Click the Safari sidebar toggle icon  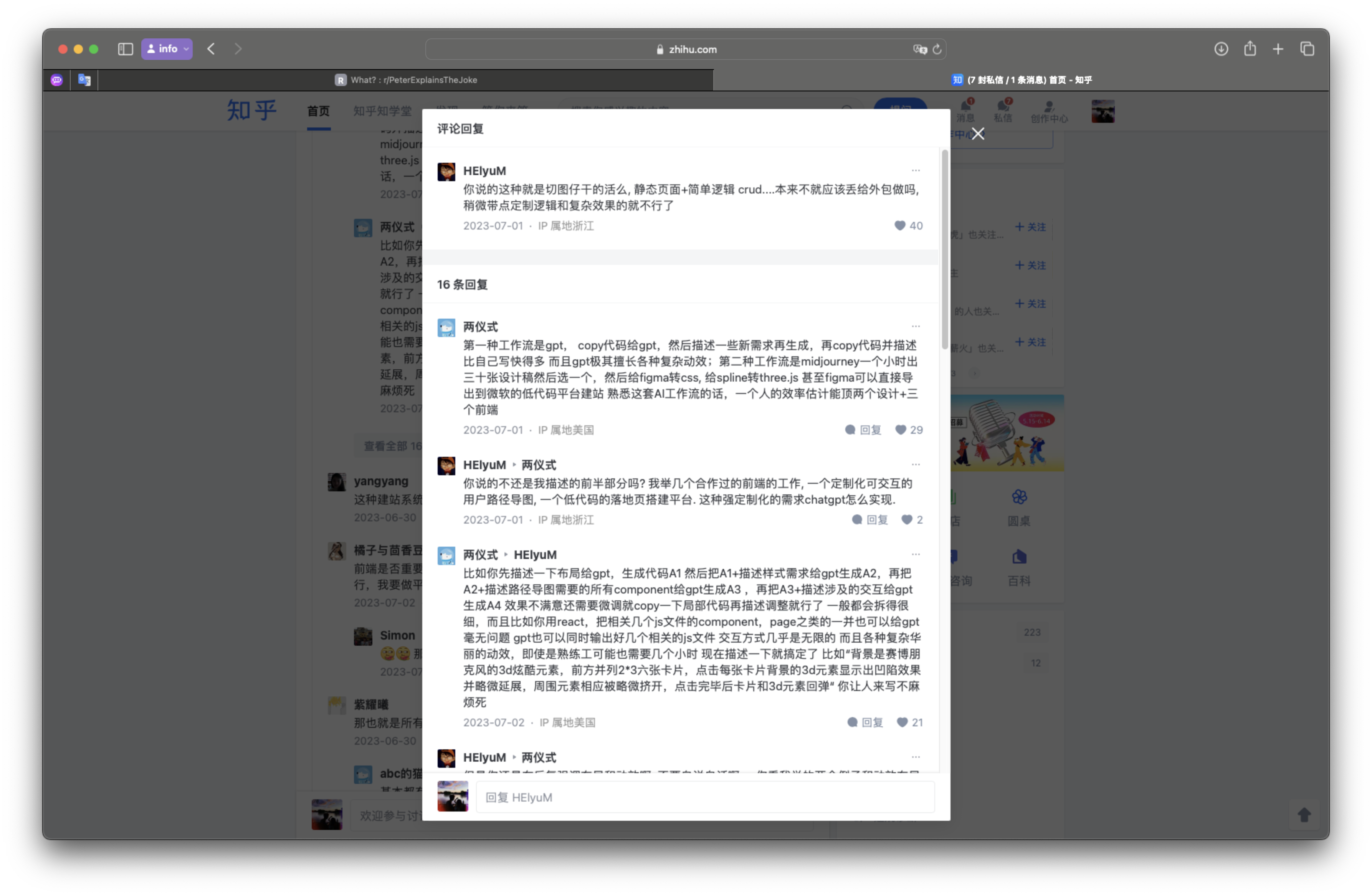click(x=125, y=49)
